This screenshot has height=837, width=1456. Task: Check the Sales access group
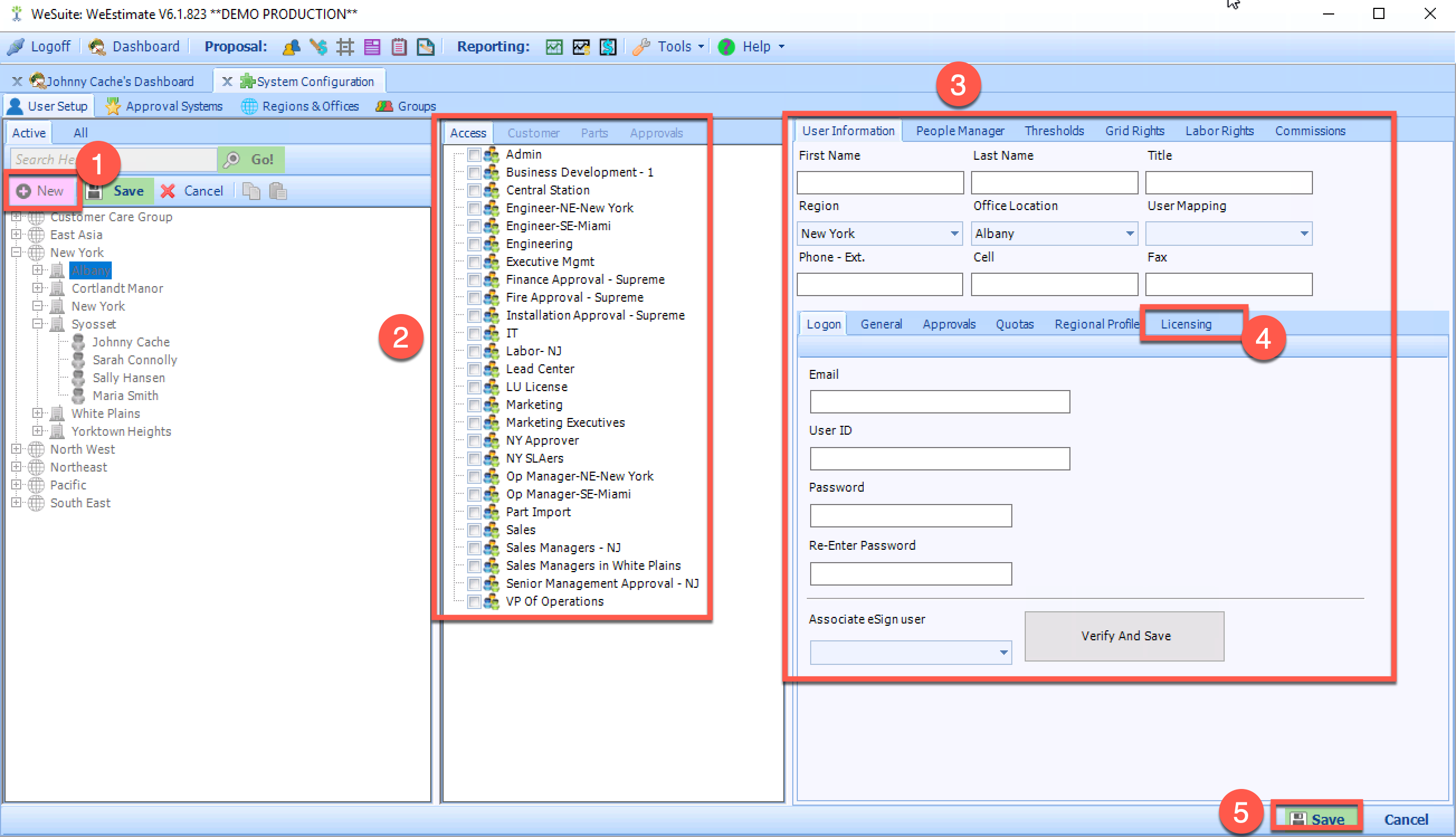coord(474,530)
